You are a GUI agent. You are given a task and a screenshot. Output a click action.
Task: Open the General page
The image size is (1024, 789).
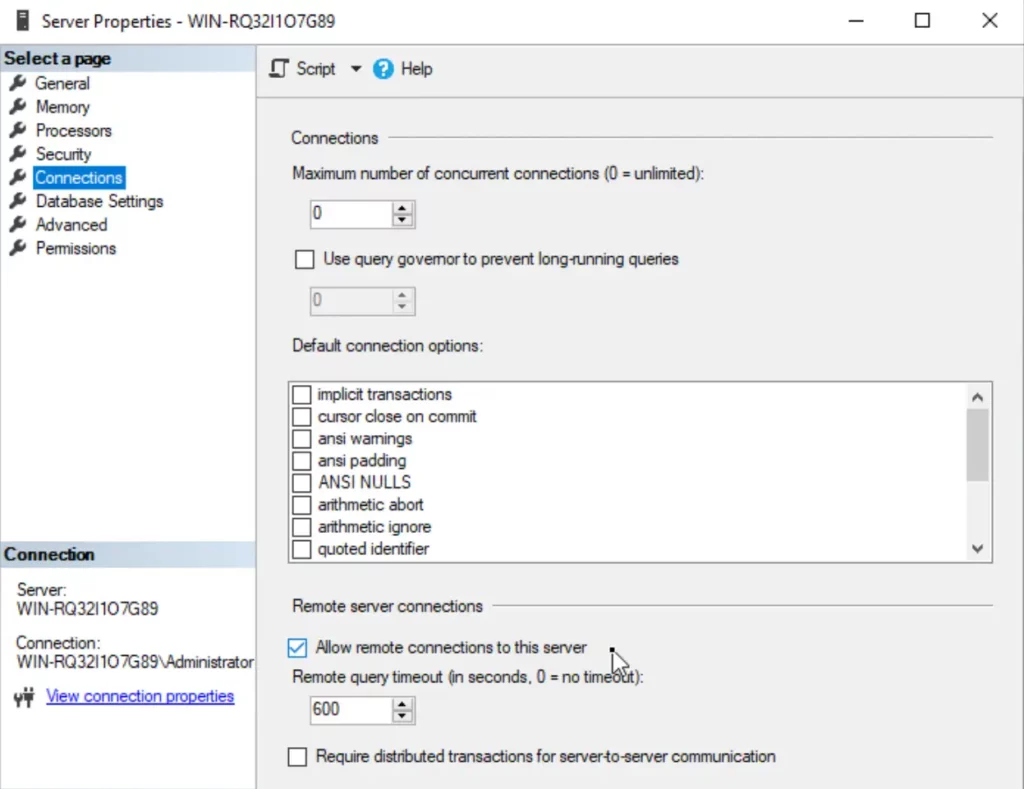click(x=62, y=83)
